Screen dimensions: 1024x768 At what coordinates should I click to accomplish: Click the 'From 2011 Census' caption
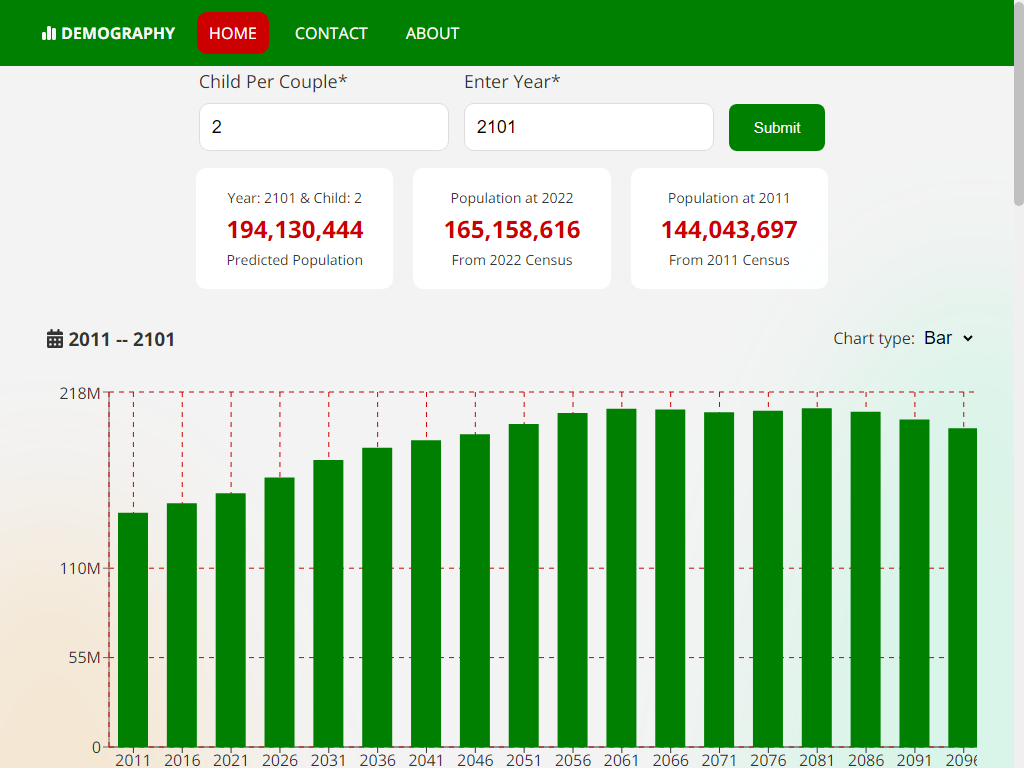(x=729, y=260)
